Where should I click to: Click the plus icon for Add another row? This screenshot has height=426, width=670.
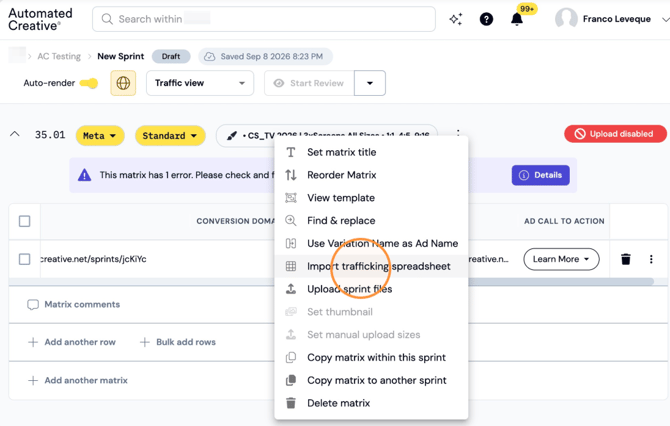coord(33,342)
